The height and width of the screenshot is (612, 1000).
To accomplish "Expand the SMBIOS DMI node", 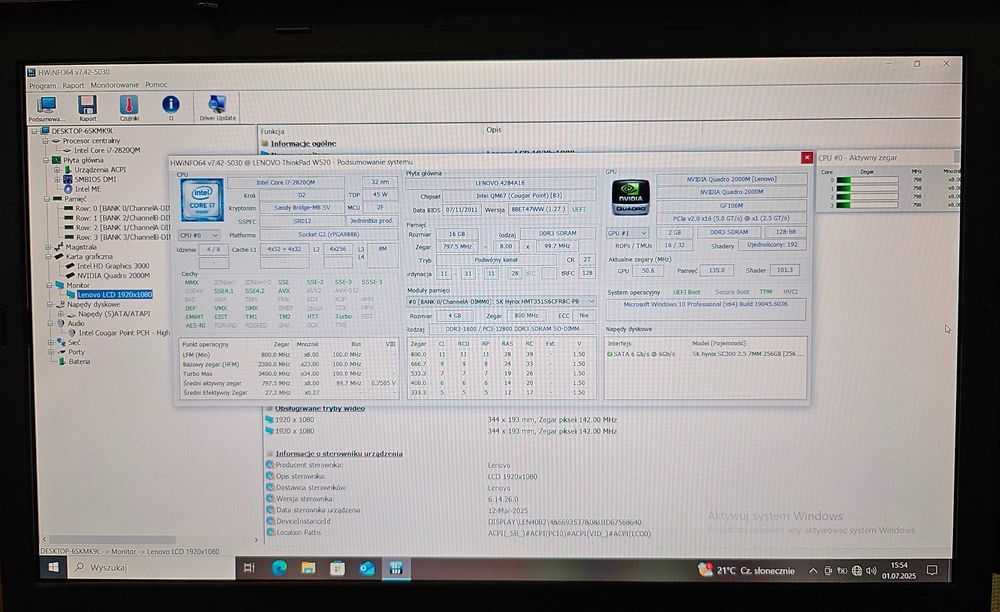I will tap(57, 180).
